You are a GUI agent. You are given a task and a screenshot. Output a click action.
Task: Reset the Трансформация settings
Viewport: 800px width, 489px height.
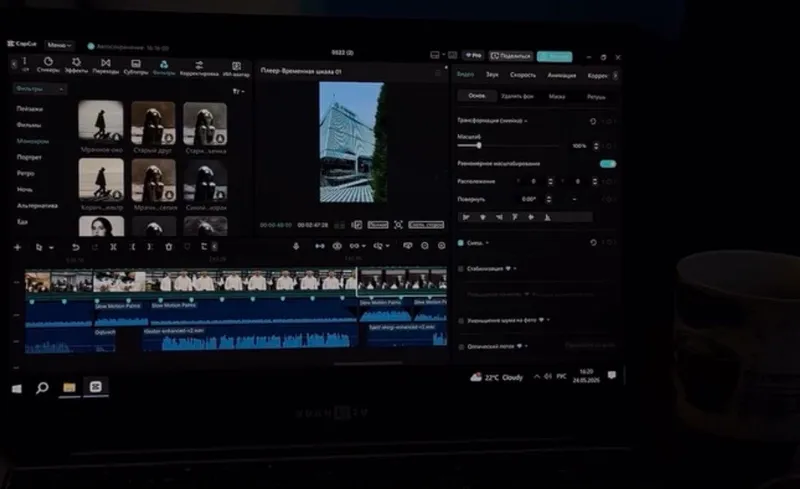593,121
